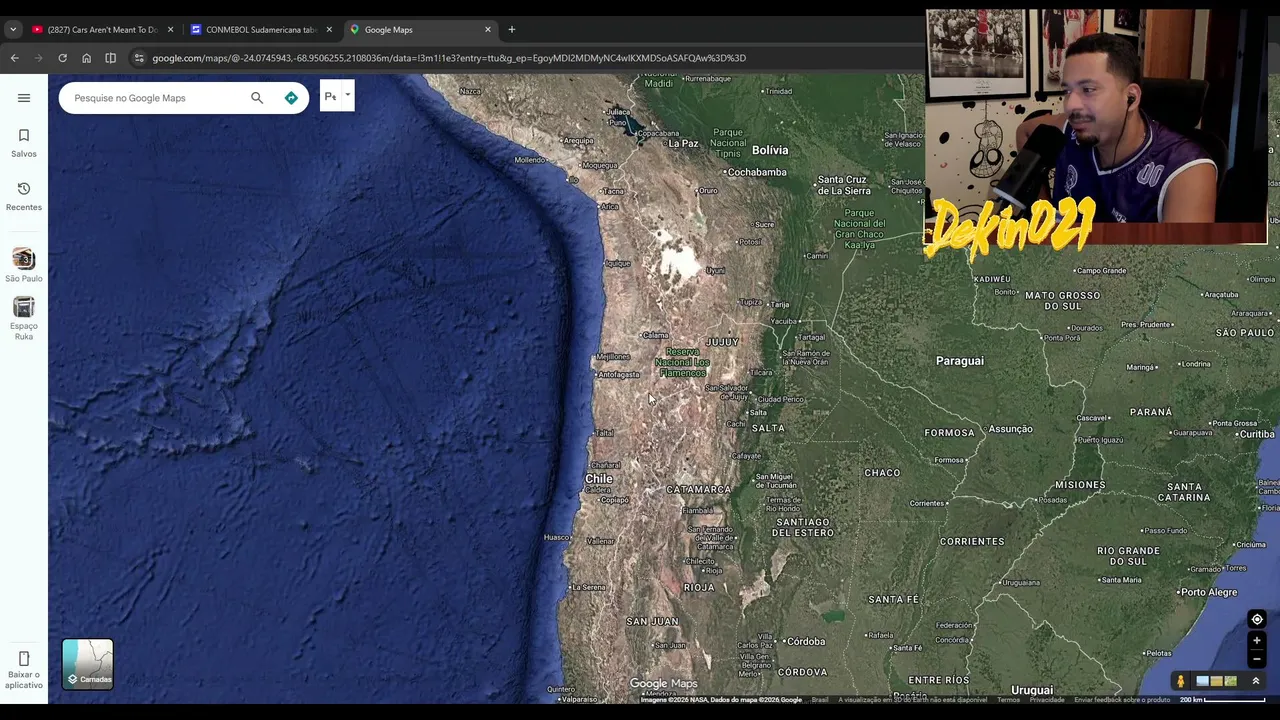
Task: Go to the browser home page
Action: [86, 58]
